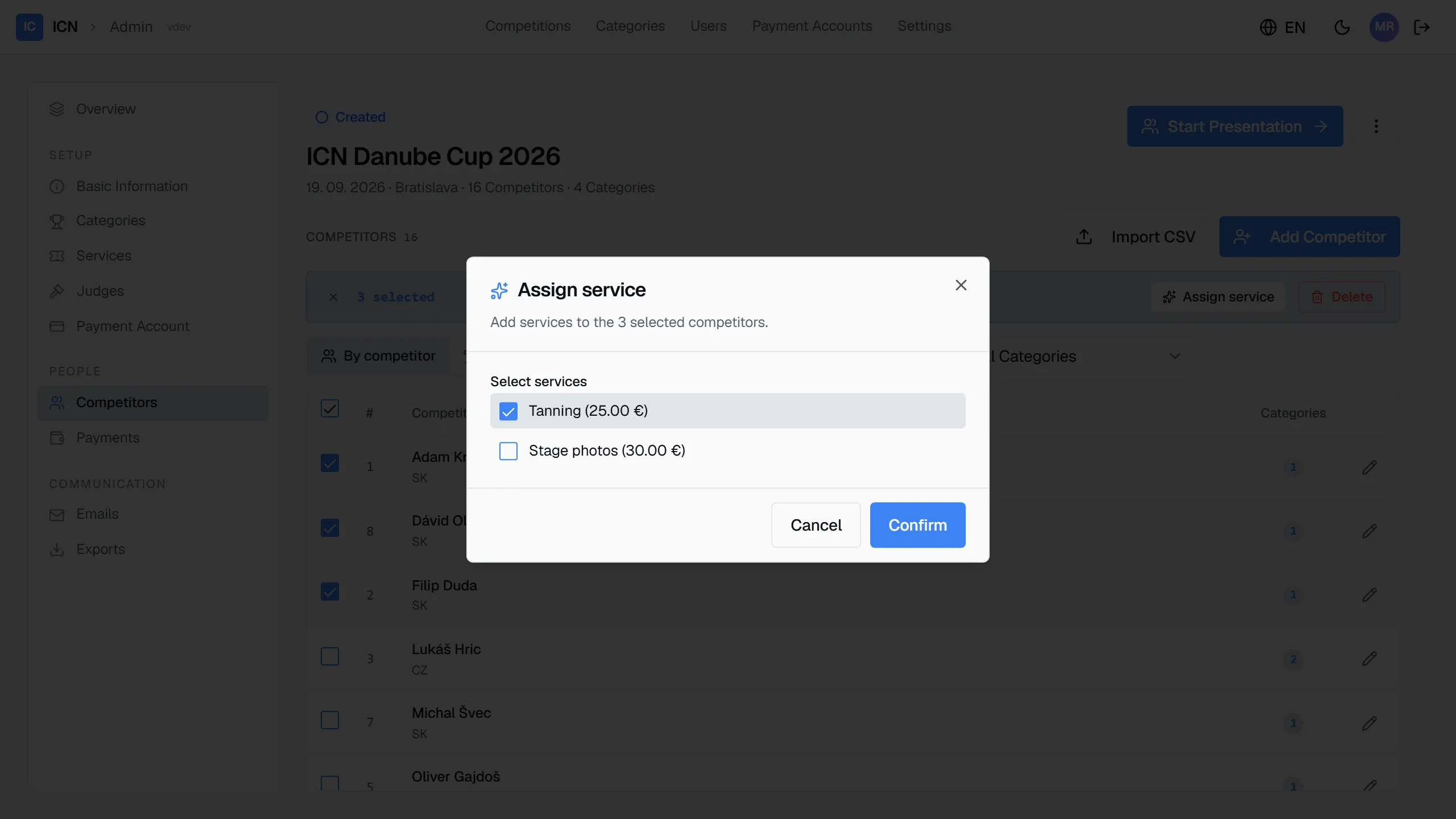Edit Dávid's row with pencil icon

pos(1369,531)
